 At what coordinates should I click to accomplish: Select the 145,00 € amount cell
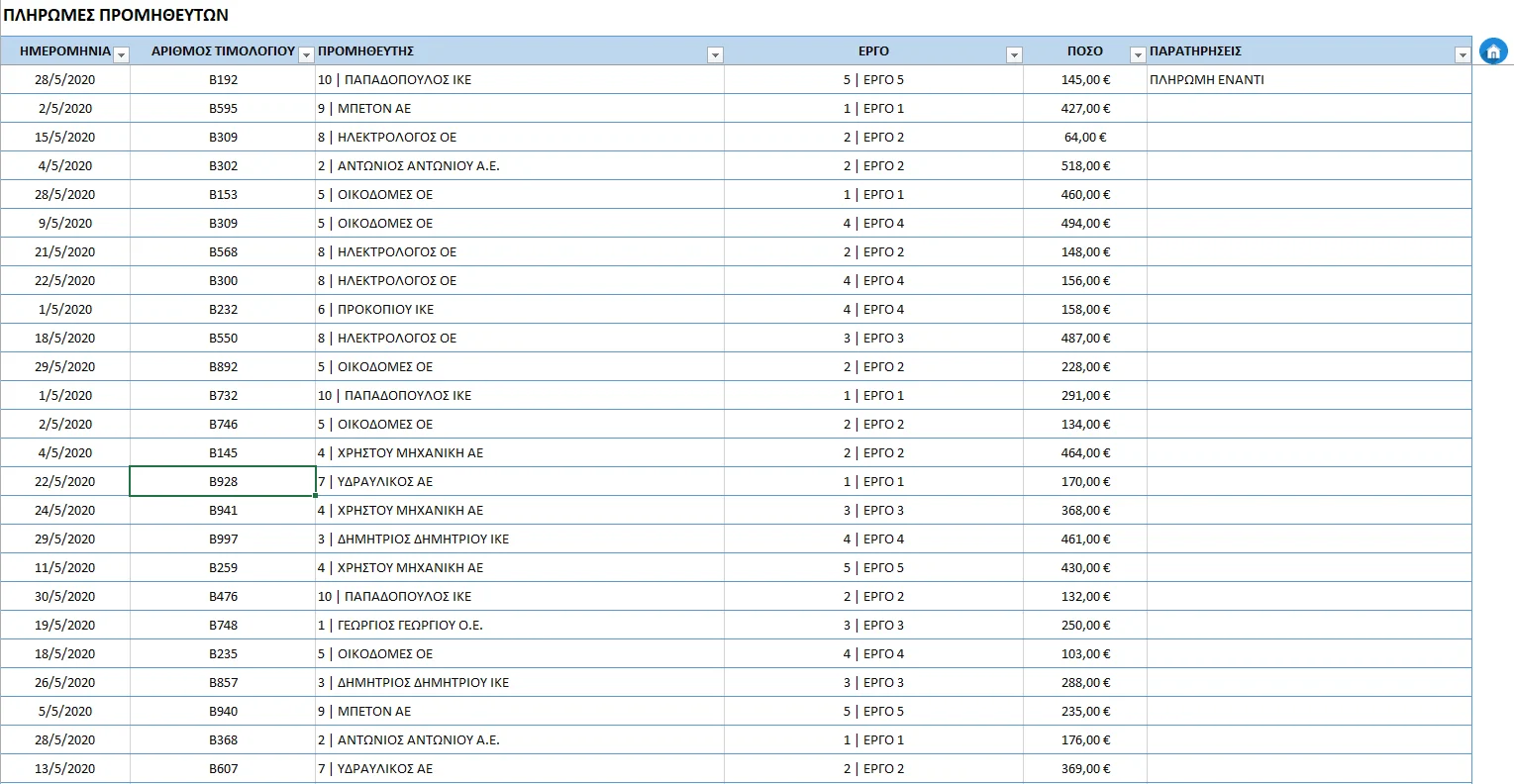(x=1085, y=79)
